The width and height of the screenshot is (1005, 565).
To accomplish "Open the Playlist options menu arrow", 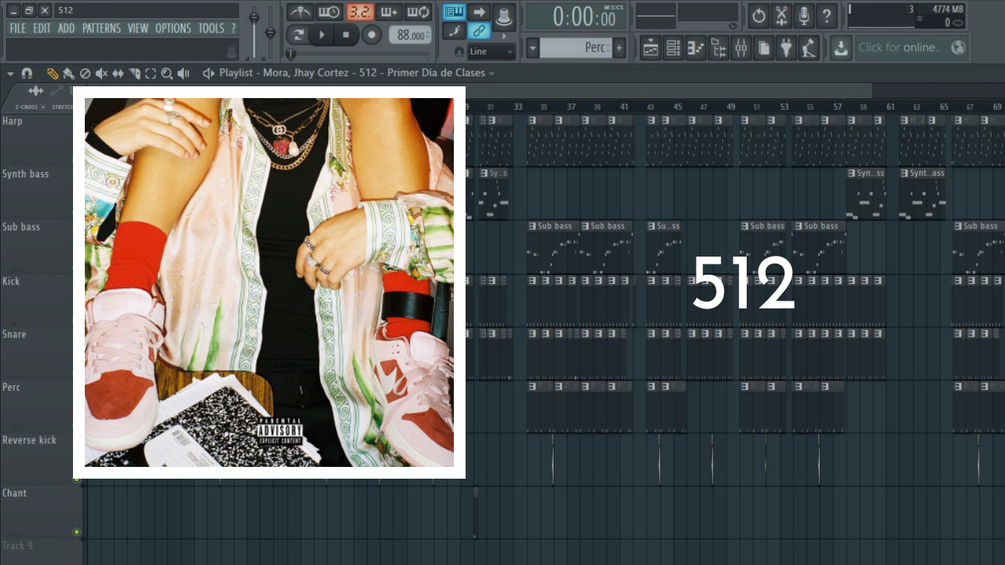I will (x=10, y=74).
